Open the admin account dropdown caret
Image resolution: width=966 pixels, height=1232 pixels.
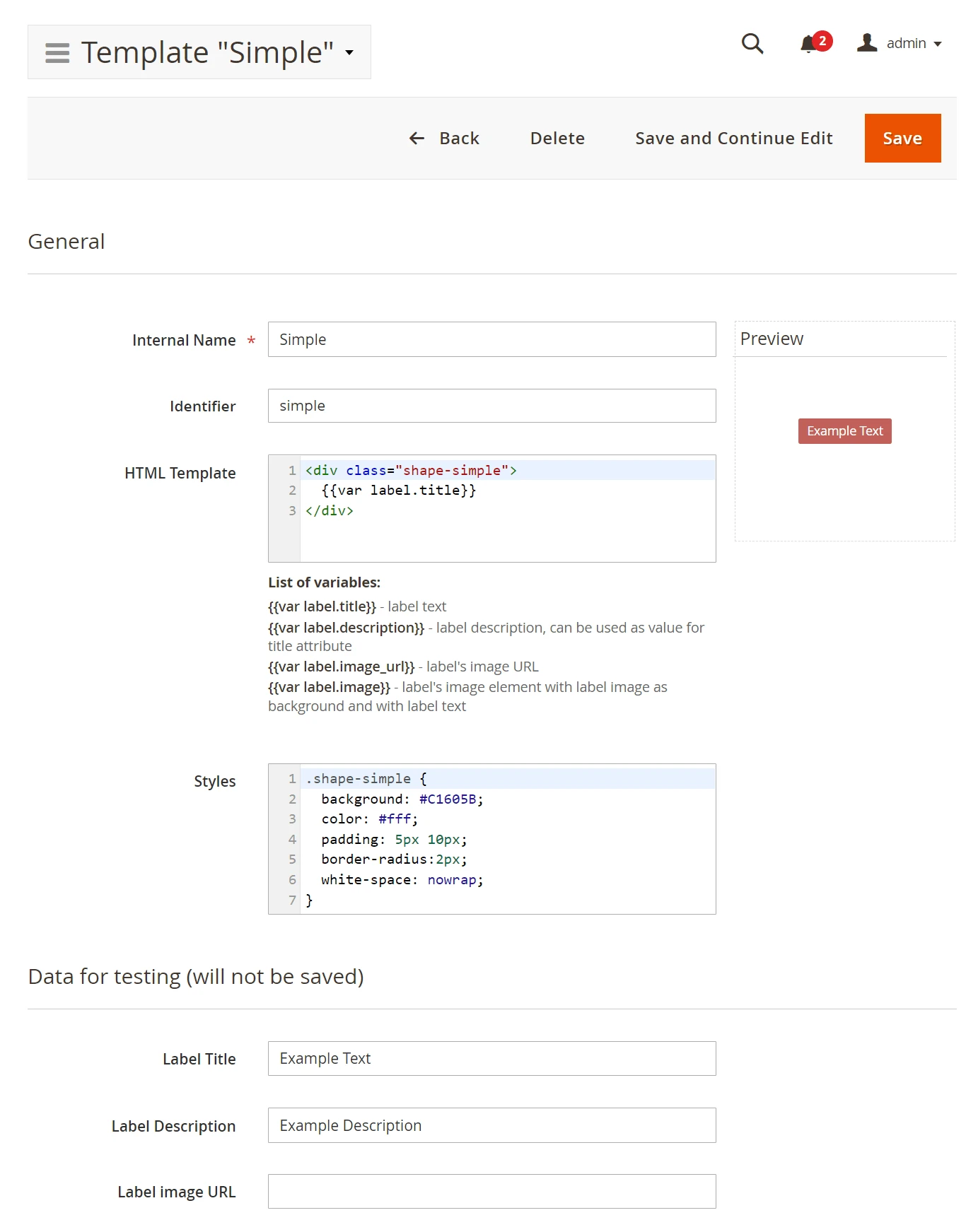point(938,44)
